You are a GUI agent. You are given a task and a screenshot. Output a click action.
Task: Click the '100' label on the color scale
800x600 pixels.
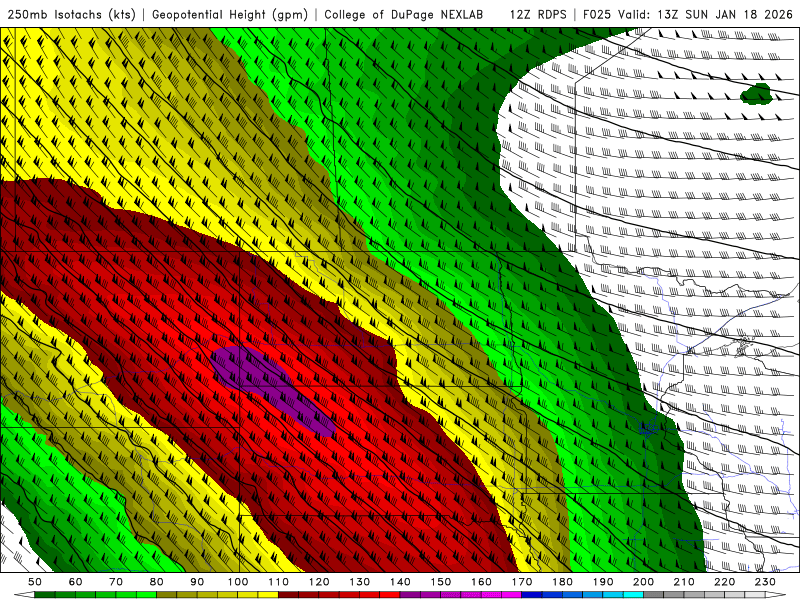click(x=238, y=582)
